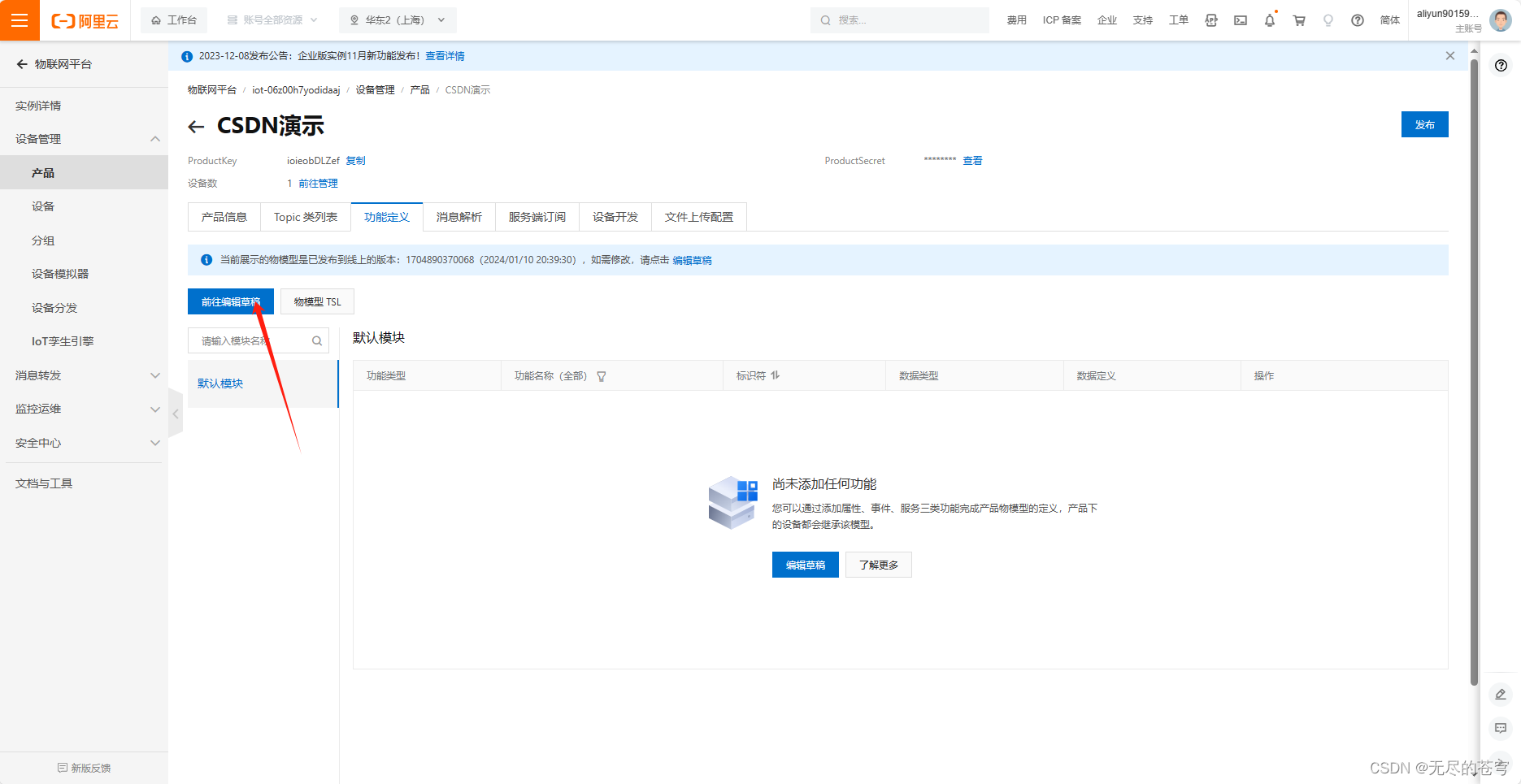Open the user avatar menu
The height and width of the screenshot is (784, 1521).
click(1501, 20)
